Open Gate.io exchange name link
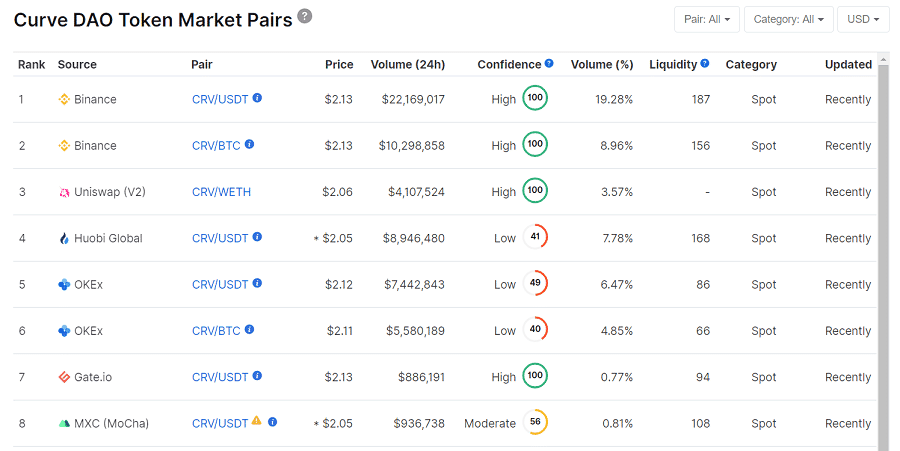The width and height of the screenshot is (900, 451). [x=93, y=377]
